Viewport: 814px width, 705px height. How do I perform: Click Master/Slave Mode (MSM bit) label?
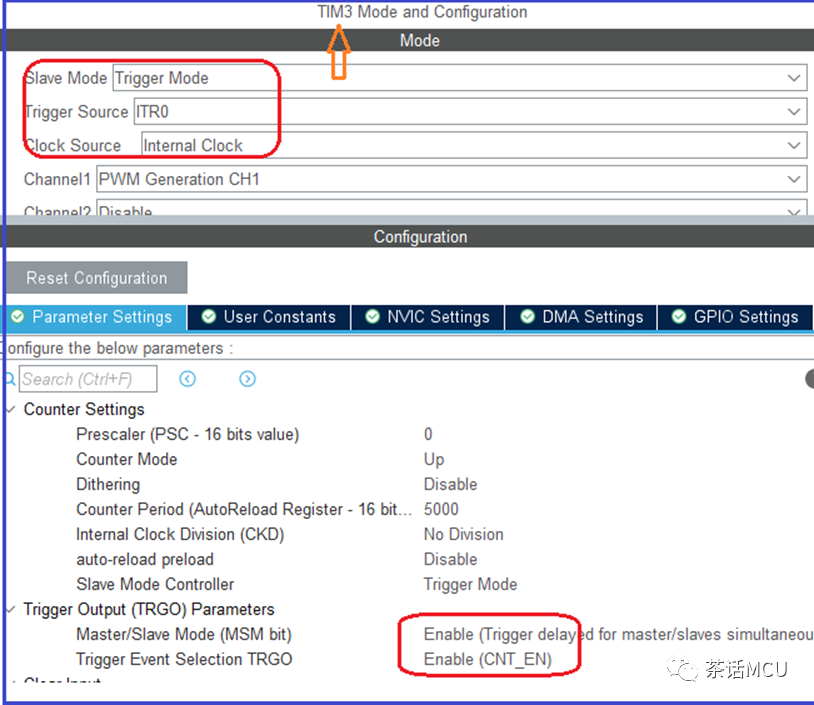click(x=184, y=634)
